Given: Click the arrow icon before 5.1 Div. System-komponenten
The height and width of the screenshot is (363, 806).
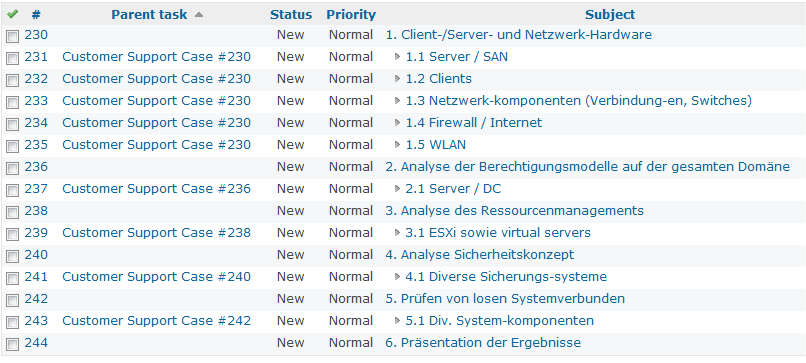Looking at the screenshot, I should tap(397, 321).
